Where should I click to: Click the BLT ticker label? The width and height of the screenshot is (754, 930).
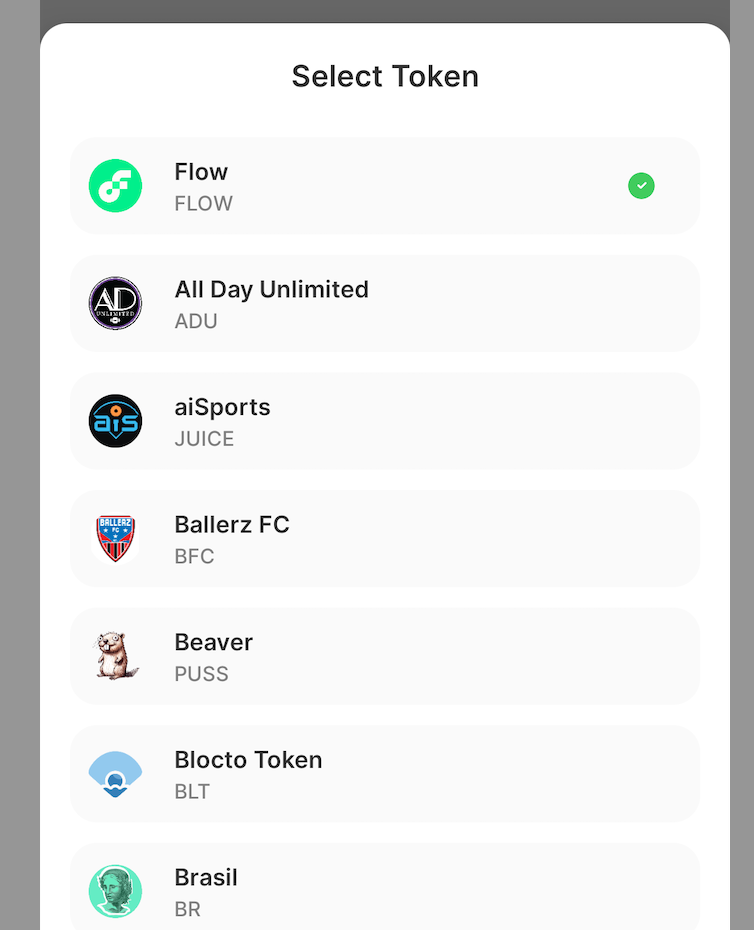[192, 792]
